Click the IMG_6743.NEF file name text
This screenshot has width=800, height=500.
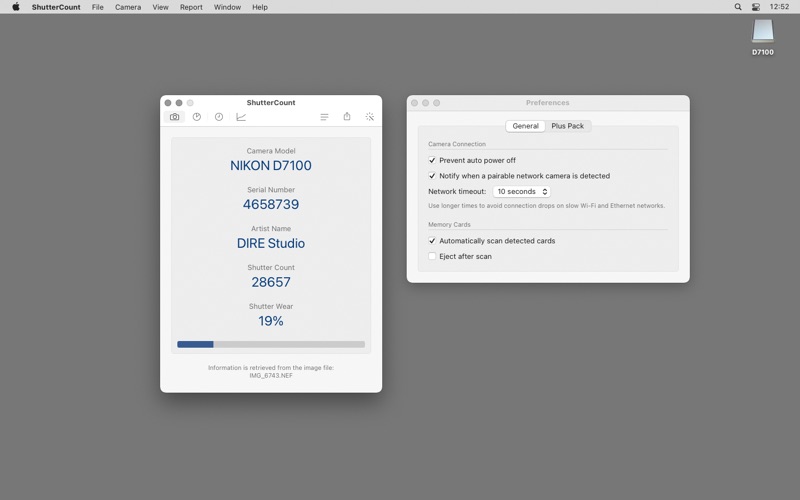tap(271, 376)
